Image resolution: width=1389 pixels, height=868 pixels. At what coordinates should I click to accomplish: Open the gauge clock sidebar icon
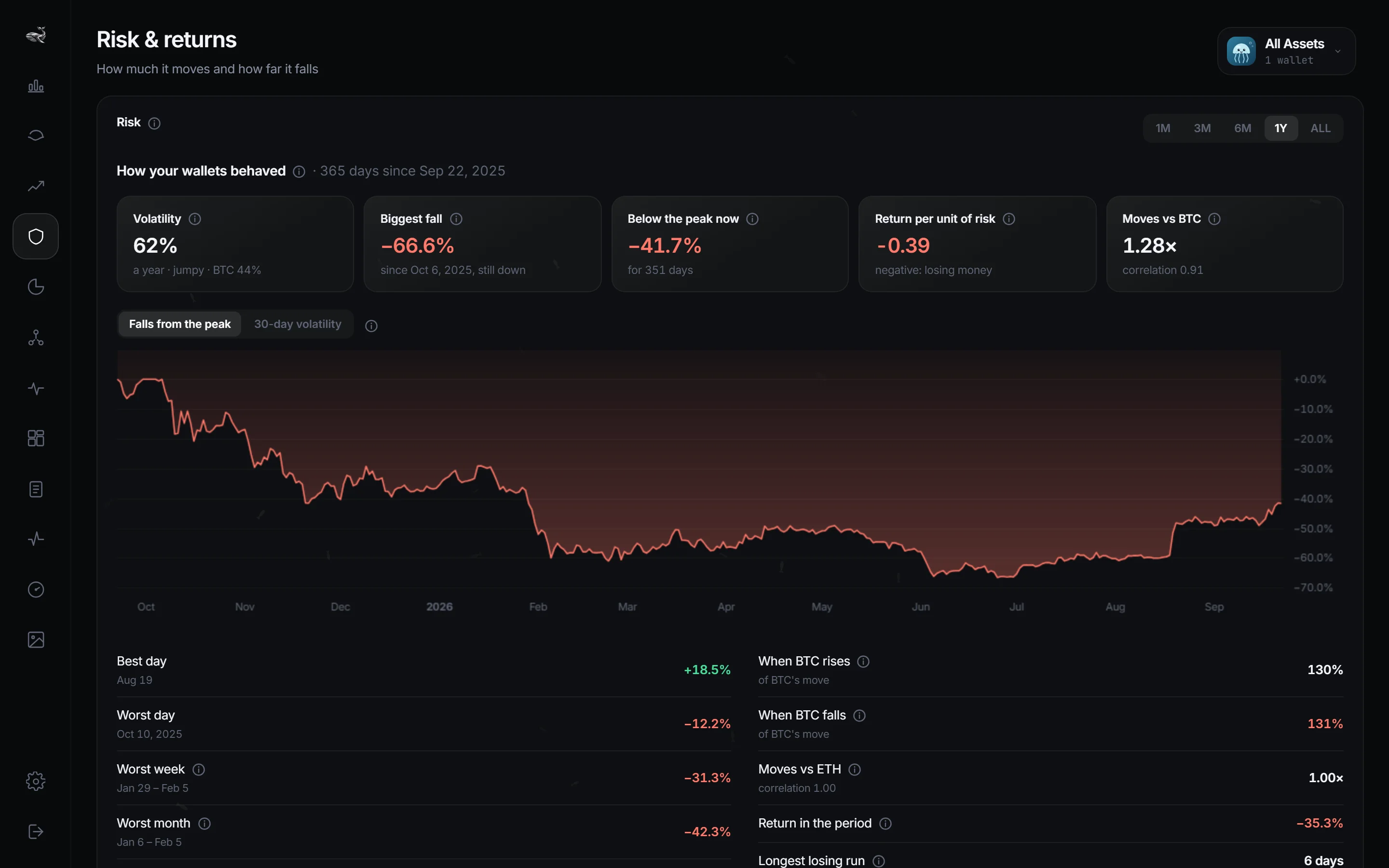coord(36,590)
